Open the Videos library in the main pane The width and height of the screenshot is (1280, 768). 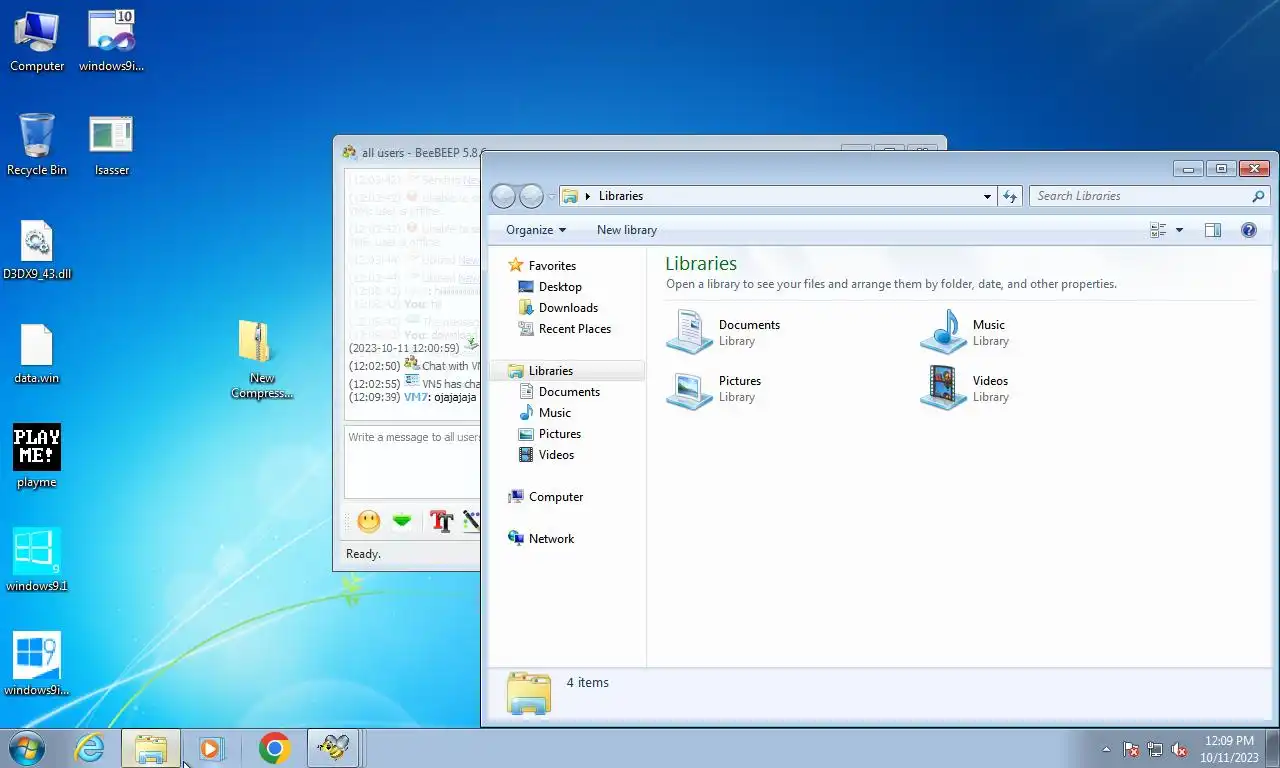(x=964, y=388)
